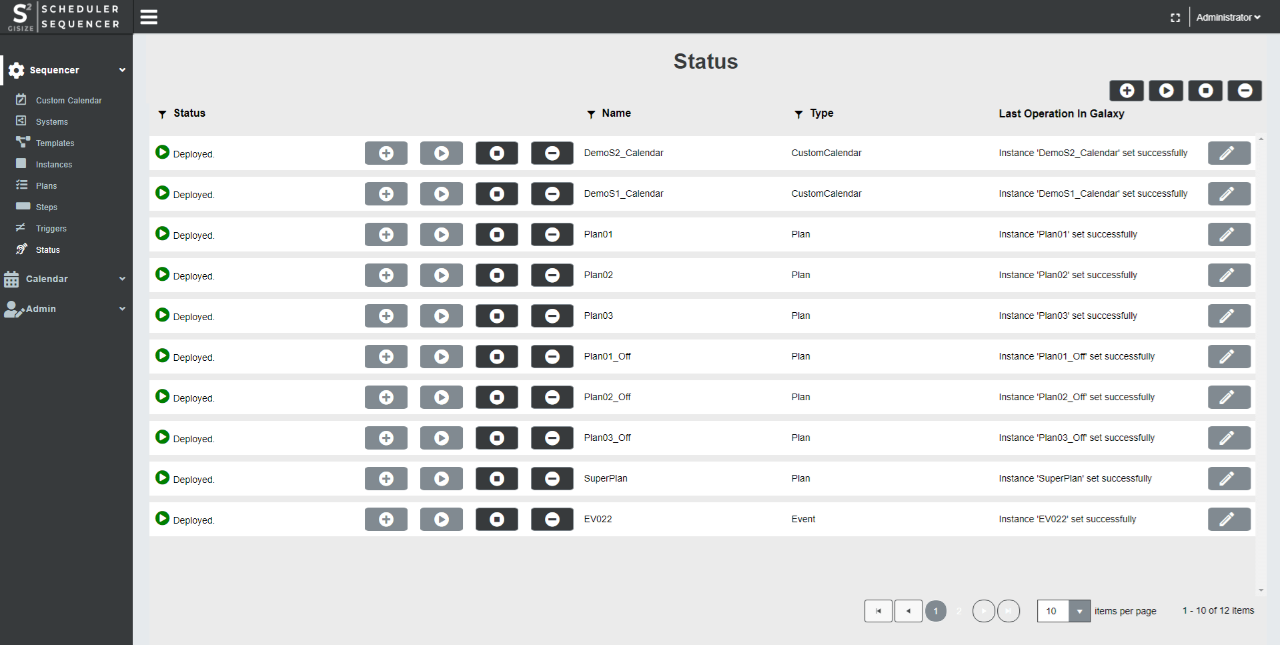This screenshot has height=645, width=1280.
Task: Open the Administrator user dropdown
Action: tap(1228, 18)
